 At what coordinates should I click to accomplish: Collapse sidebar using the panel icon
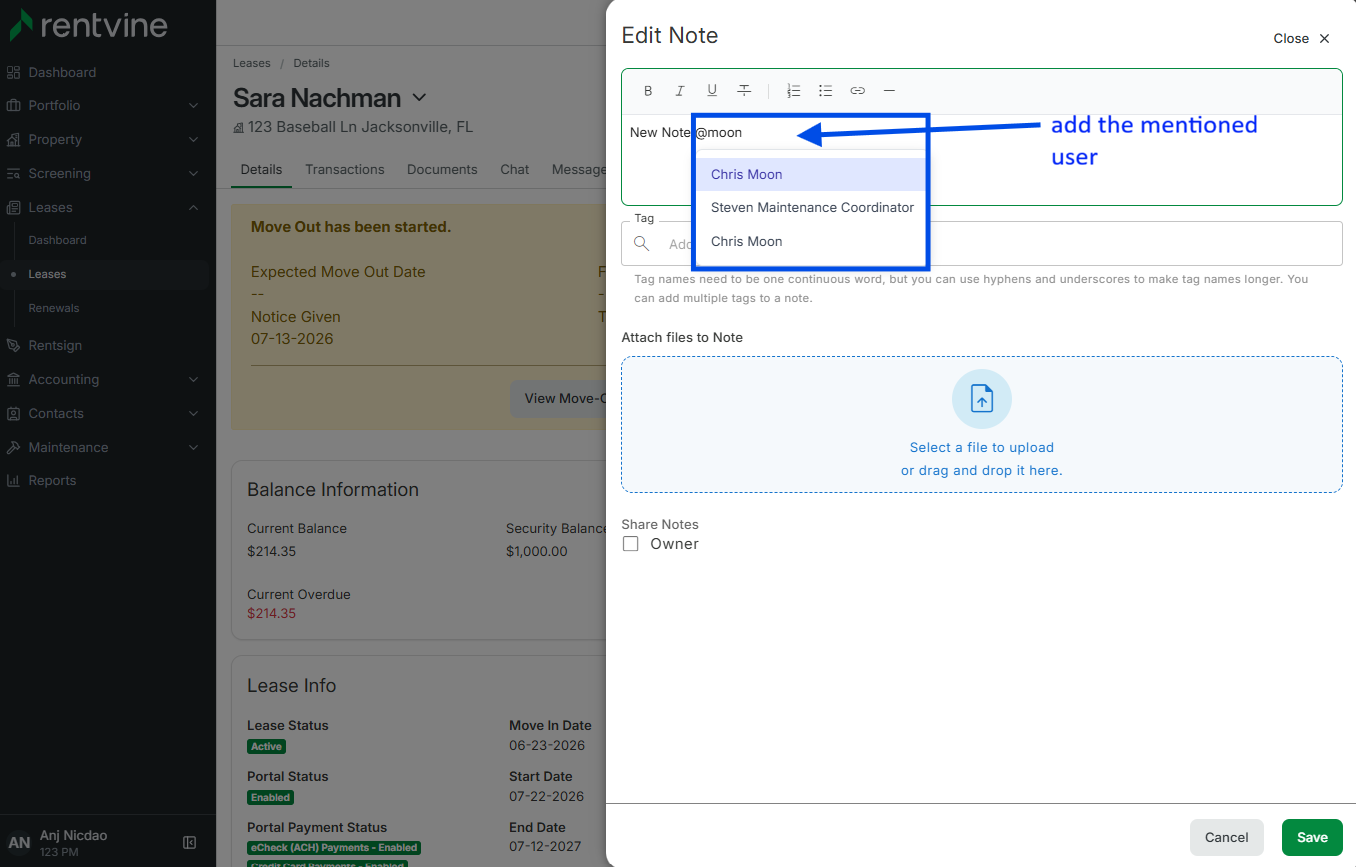click(x=190, y=843)
